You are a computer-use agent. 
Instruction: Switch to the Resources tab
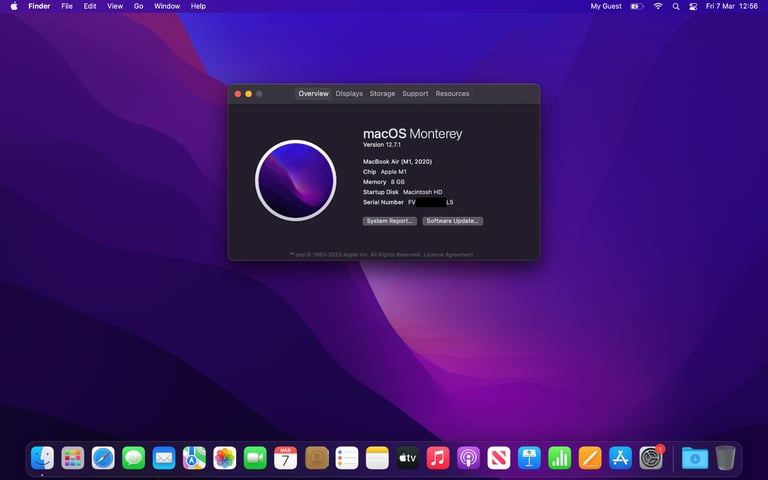(453, 94)
